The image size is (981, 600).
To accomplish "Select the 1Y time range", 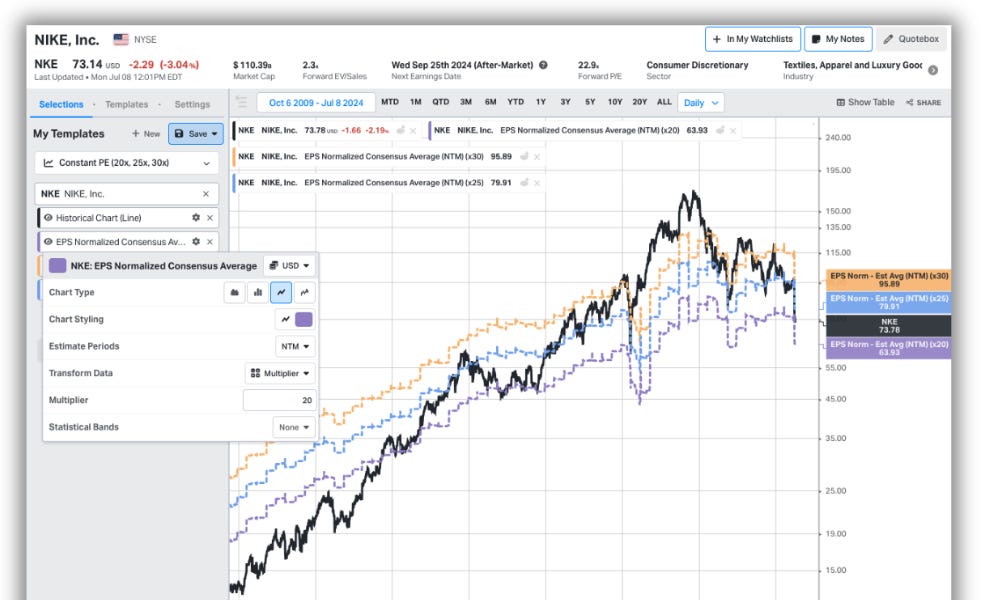I will [541, 102].
